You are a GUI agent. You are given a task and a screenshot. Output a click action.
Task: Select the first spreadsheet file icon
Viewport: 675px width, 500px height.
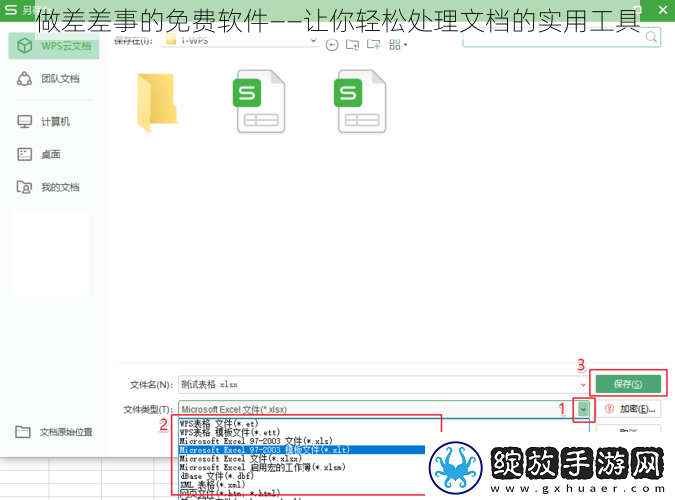[260, 101]
